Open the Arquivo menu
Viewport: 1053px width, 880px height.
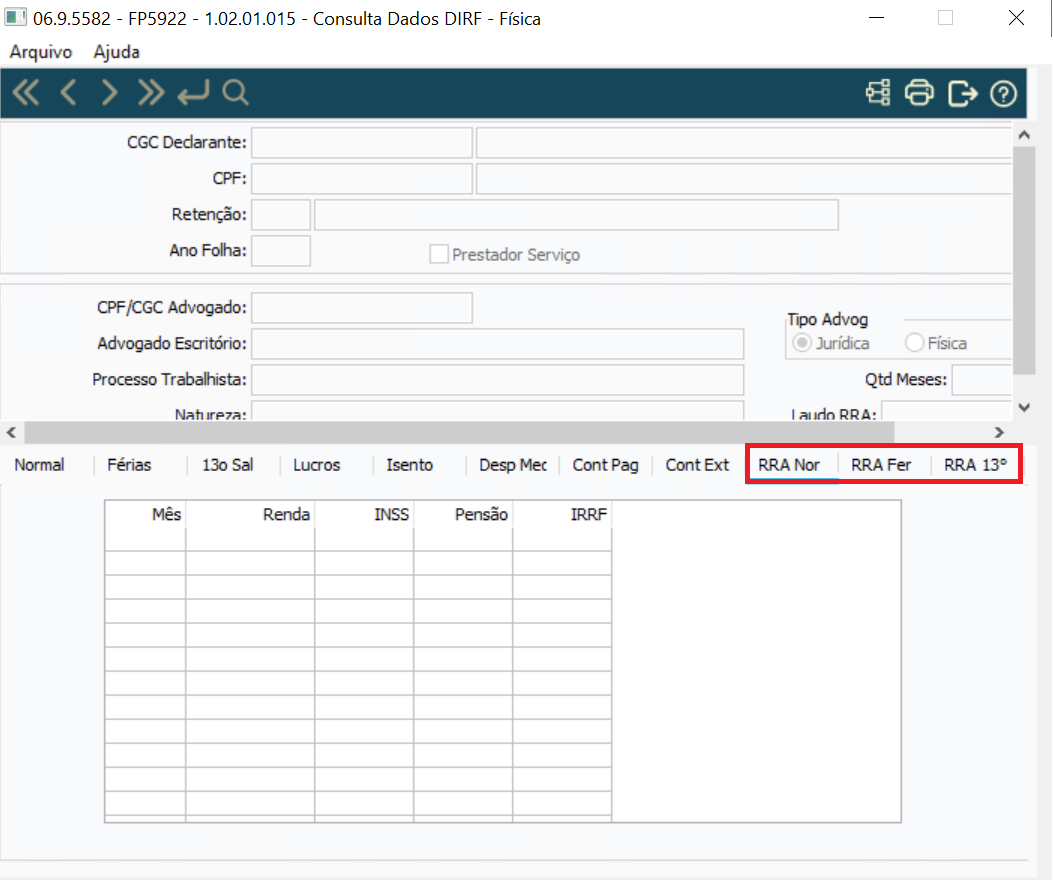pyautogui.click(x=41, y=52)
